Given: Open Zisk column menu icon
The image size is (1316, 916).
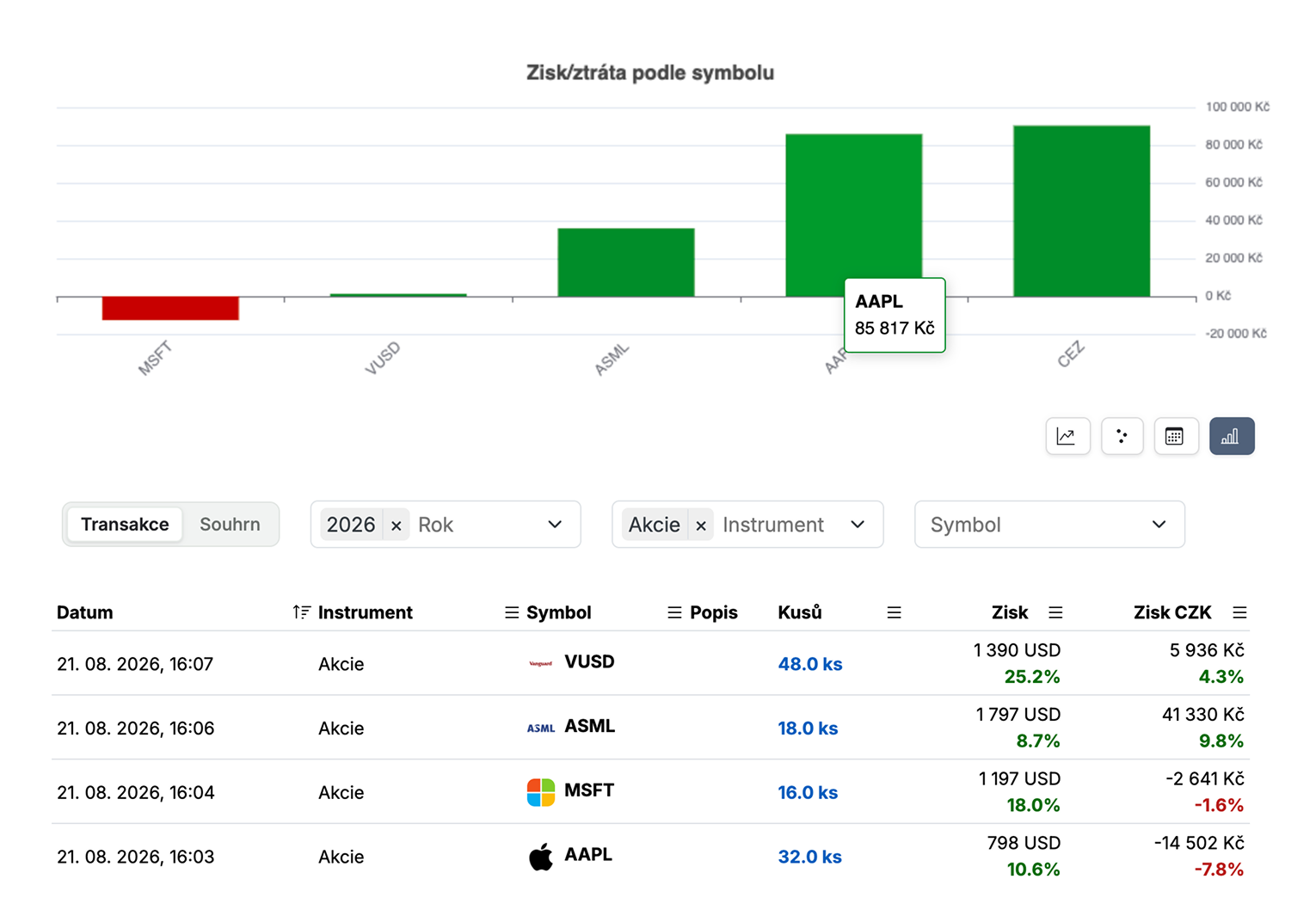Looking at the screenshot, I should (1055, 612).
